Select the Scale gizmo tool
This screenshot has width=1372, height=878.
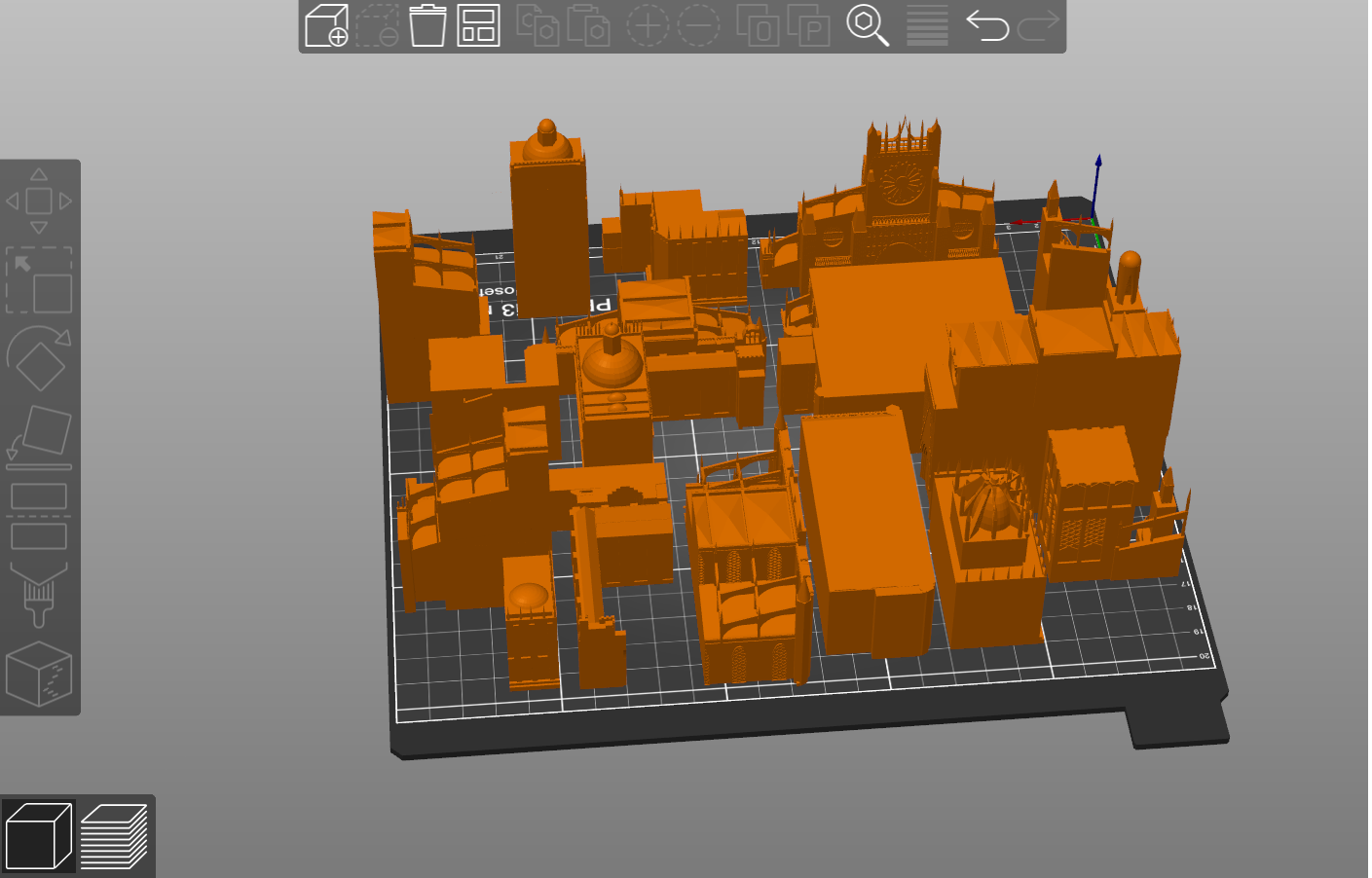coord(39,280)
